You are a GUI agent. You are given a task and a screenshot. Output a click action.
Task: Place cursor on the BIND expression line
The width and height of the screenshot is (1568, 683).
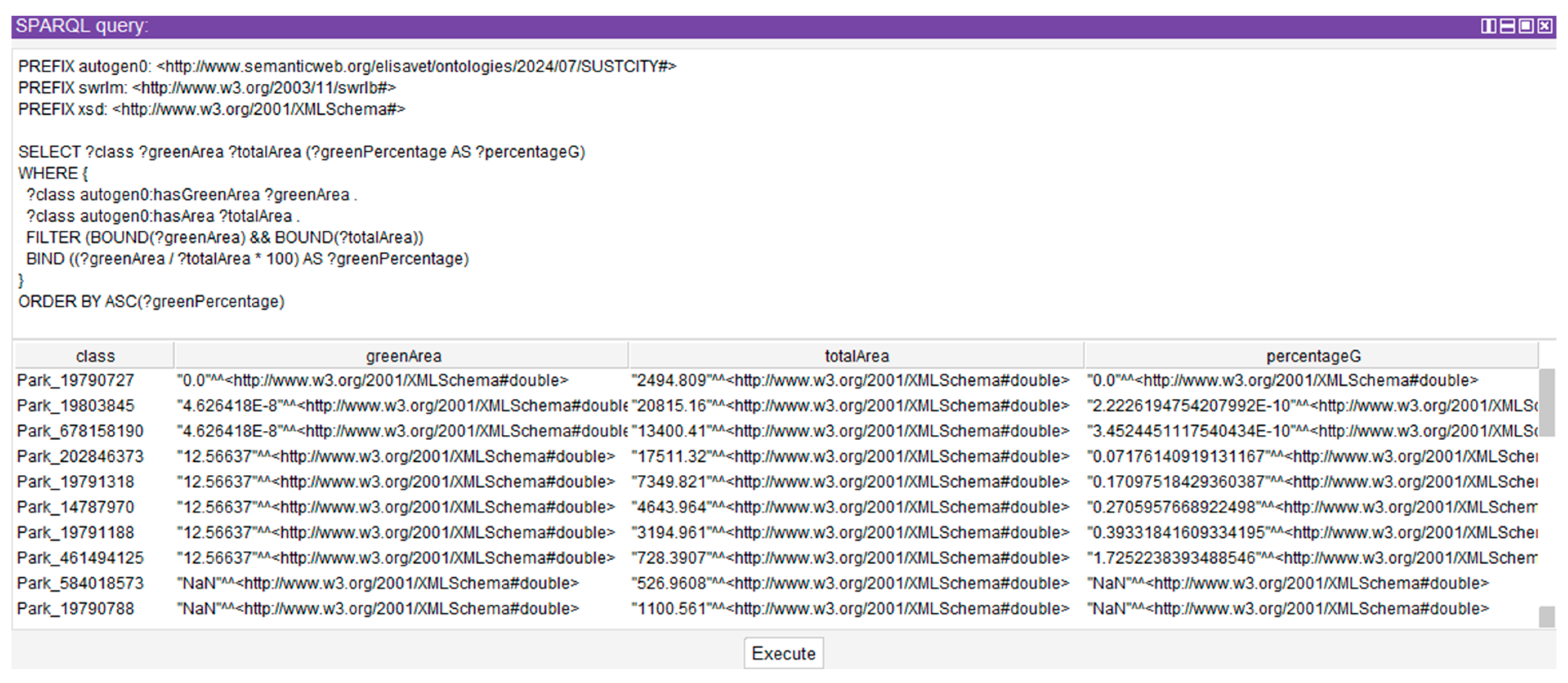(247, 259)
